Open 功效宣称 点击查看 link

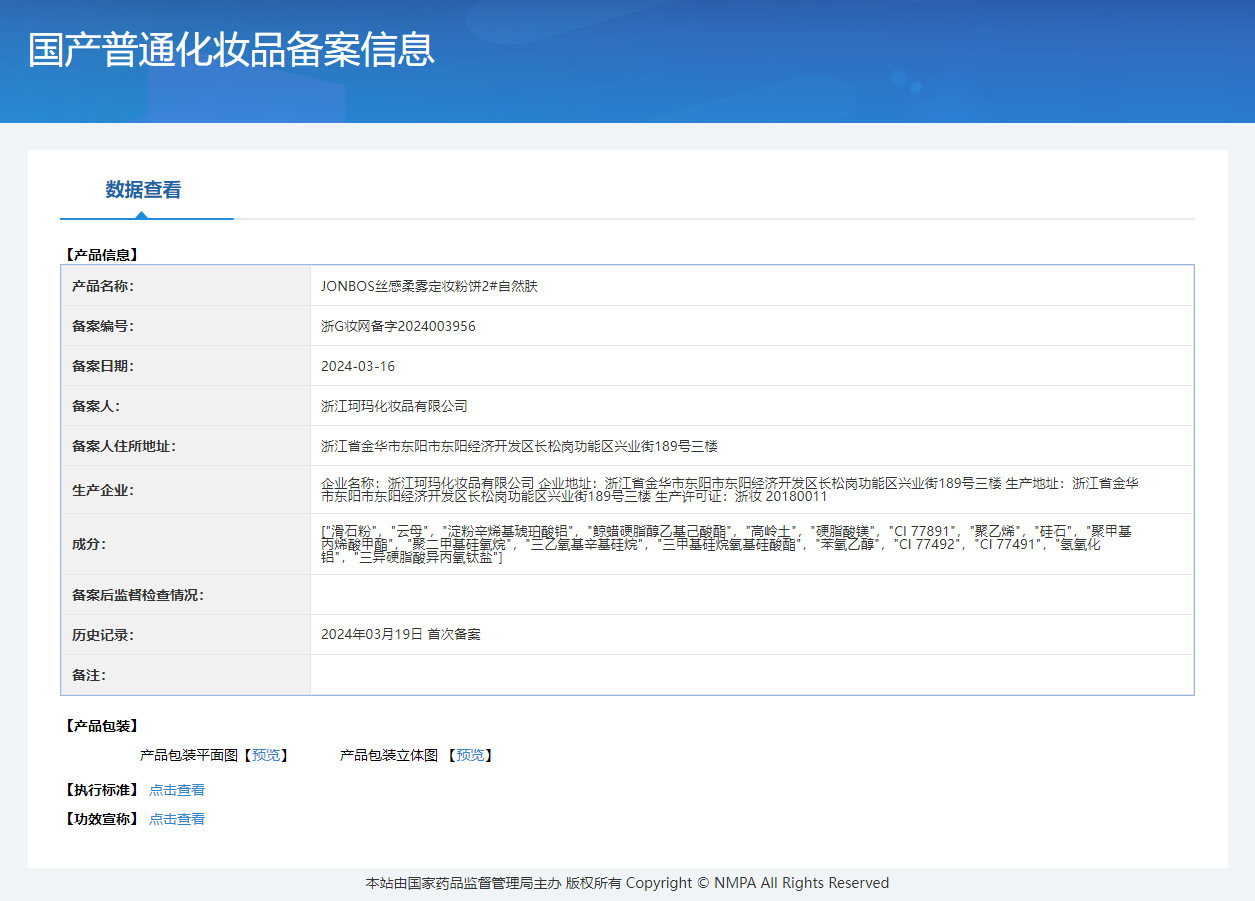[177, 819]
